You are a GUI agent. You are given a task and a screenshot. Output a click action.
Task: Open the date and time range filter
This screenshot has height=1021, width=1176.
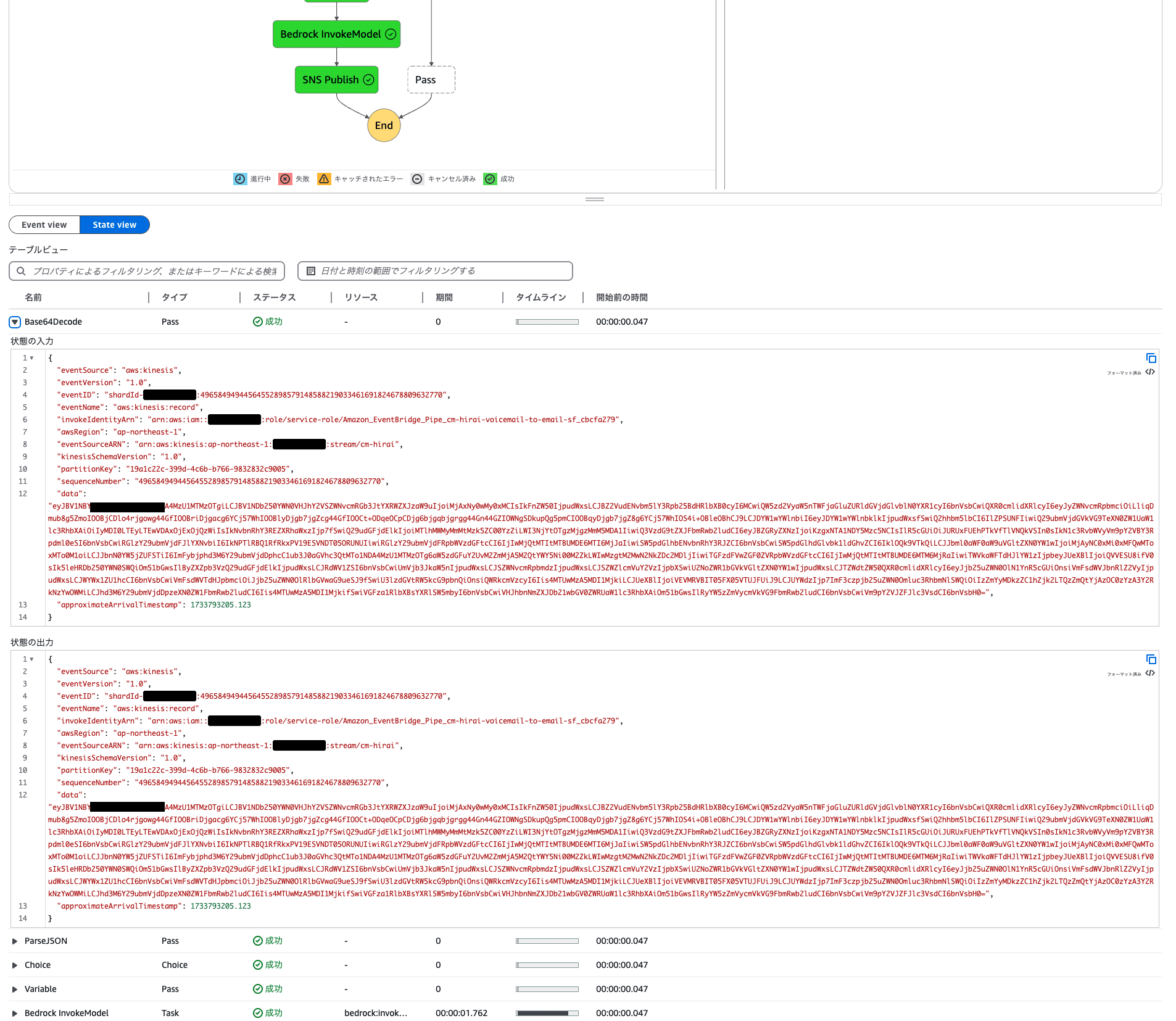point(435,271)
